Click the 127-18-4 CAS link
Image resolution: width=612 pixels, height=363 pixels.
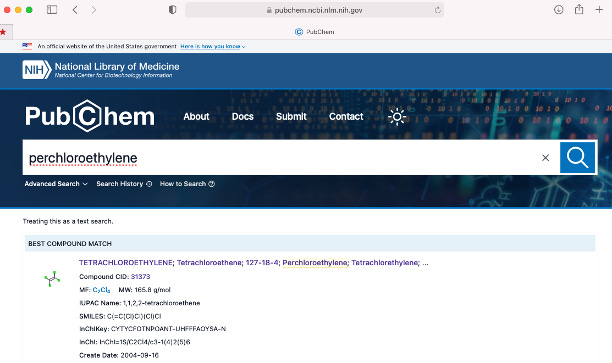click(262, 262)
